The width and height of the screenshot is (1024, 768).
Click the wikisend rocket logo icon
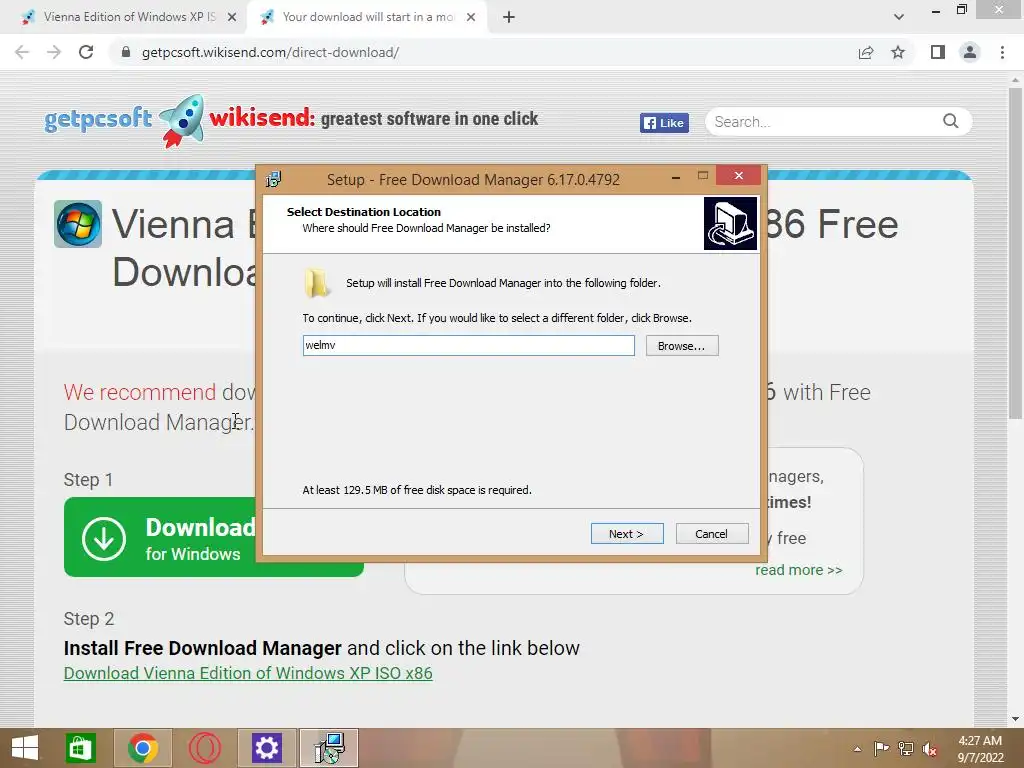click(x=182, y=121)
